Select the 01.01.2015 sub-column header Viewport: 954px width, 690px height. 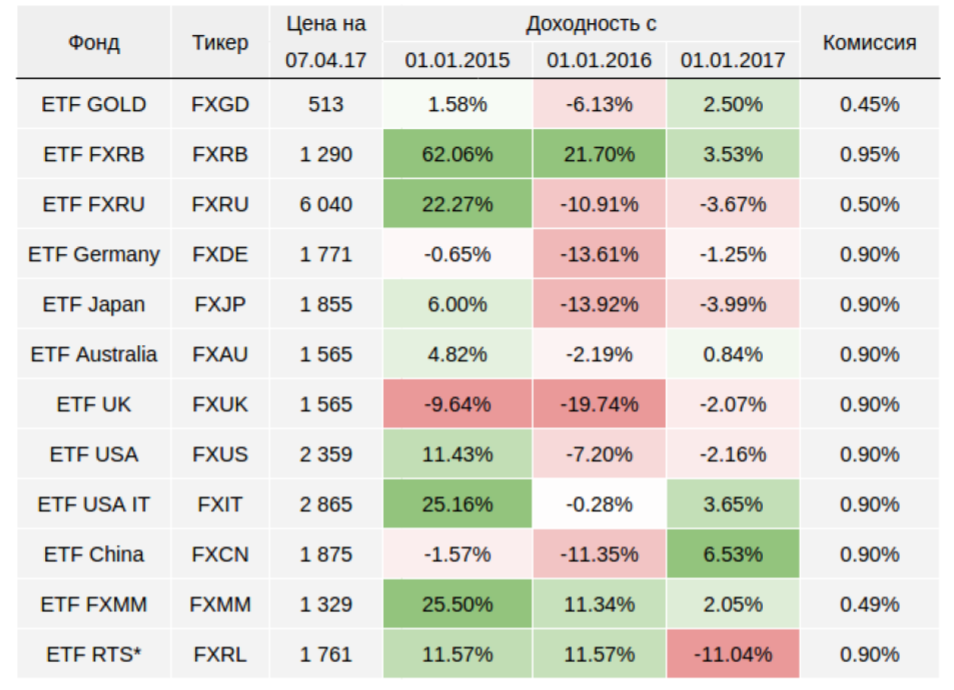click(x=457, y=60)
